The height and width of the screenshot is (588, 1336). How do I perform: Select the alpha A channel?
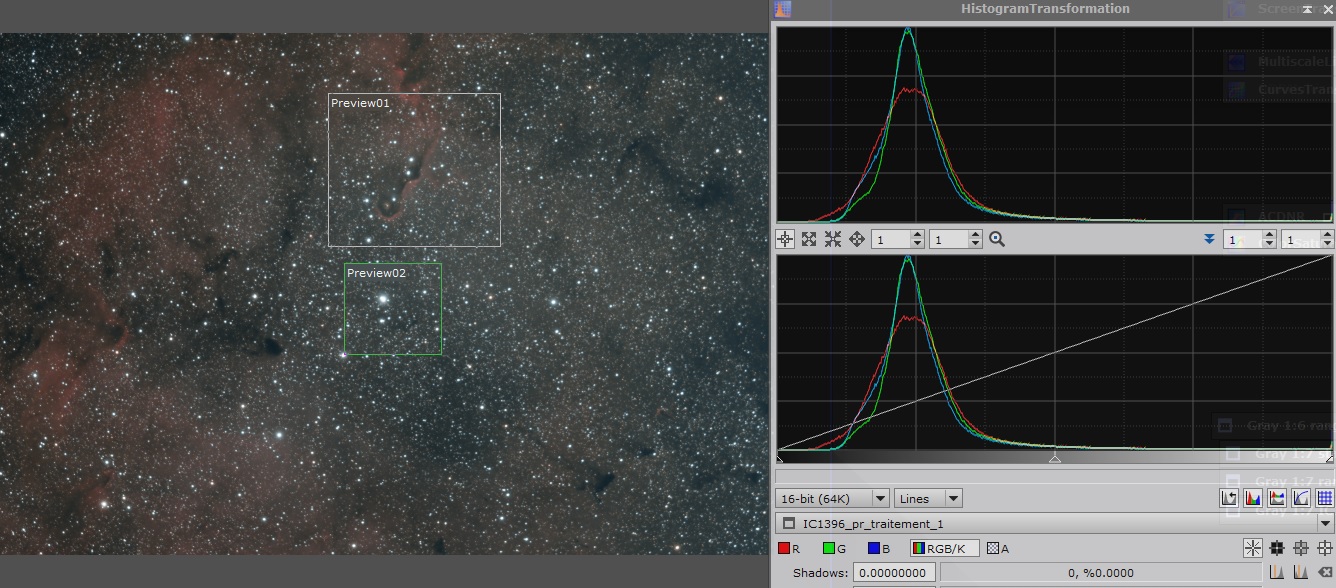click(x=998, y=548)
